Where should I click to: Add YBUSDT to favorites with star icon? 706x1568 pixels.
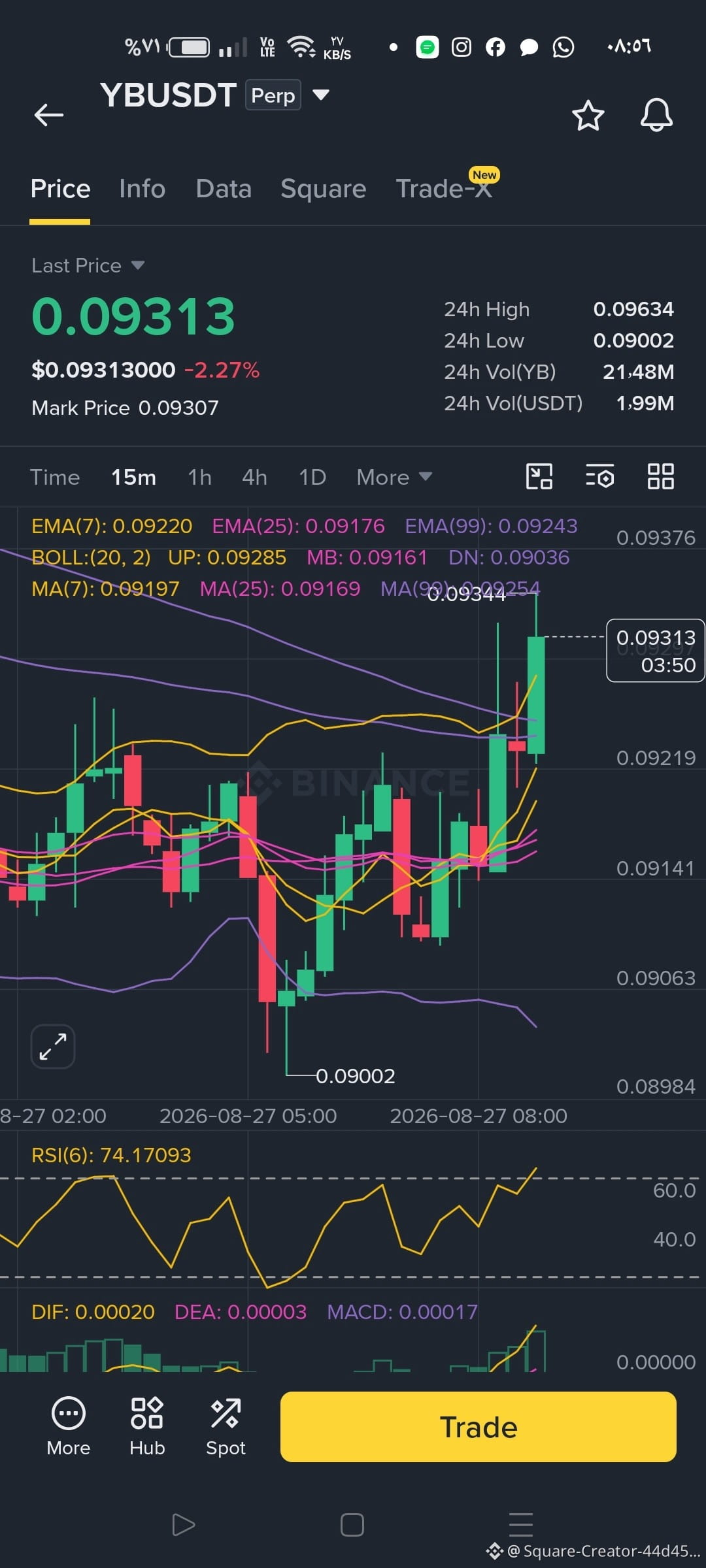(588, 116)
